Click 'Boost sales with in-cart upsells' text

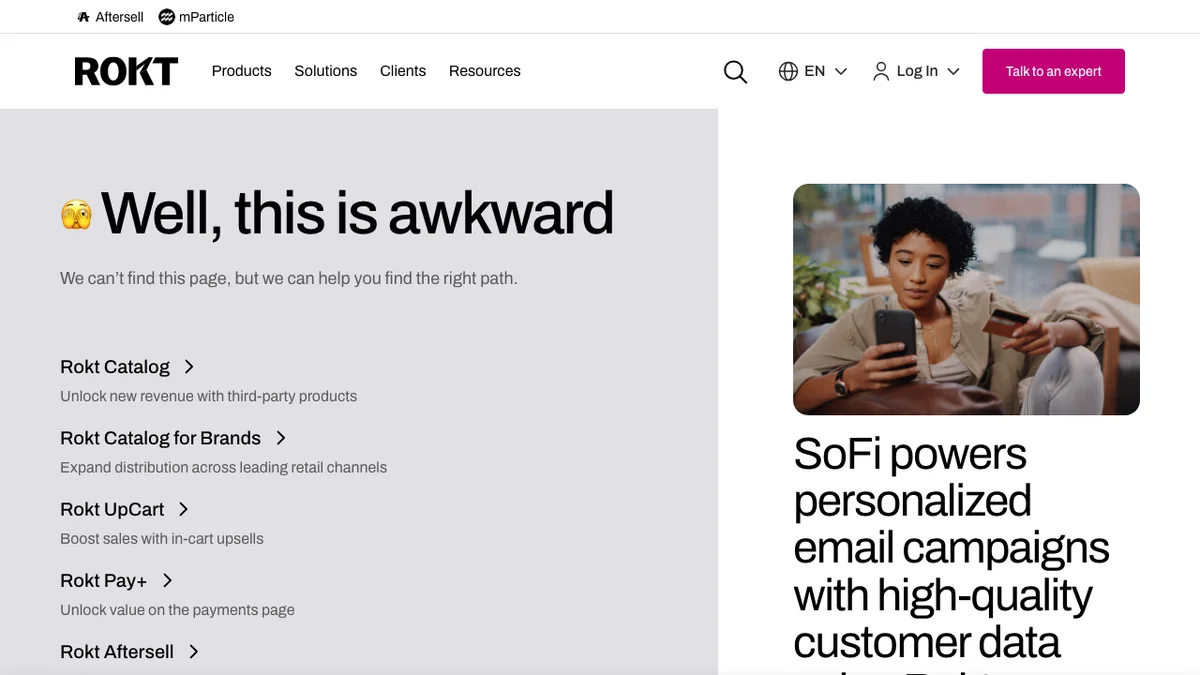[162, 538]
